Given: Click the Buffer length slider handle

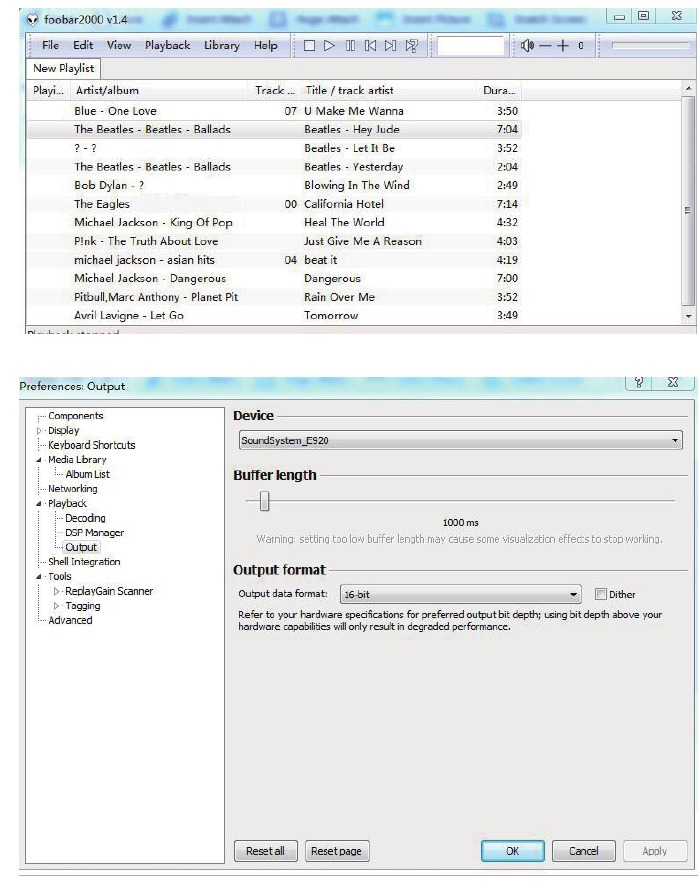Looking at the screenshot, I should (264, 501).
